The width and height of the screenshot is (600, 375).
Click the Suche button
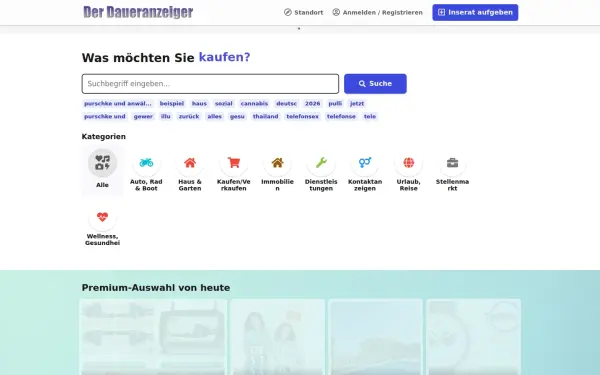(x=375, y=84)
